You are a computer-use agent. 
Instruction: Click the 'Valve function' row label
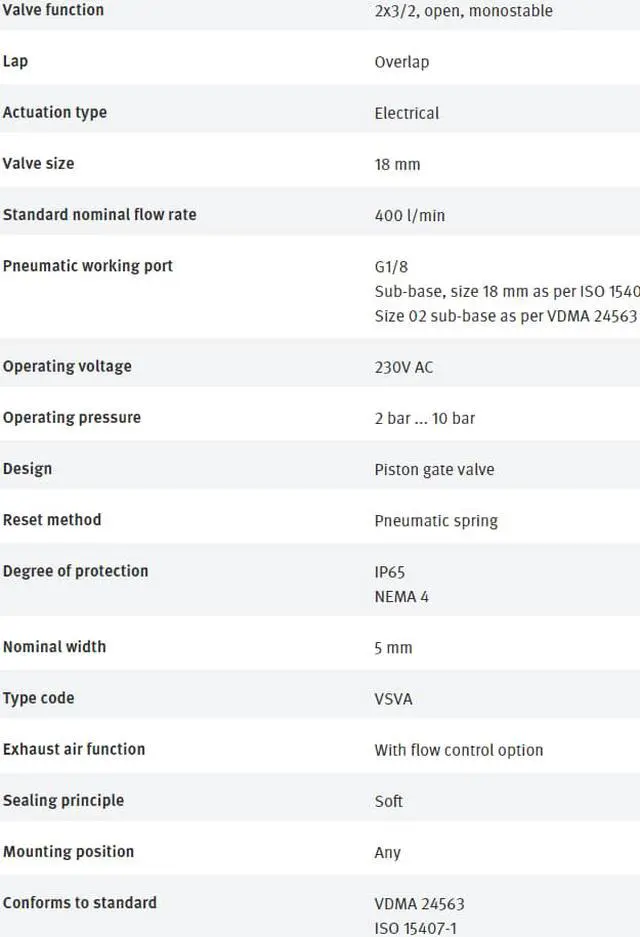pyautogui.click(x=53, y=10)
